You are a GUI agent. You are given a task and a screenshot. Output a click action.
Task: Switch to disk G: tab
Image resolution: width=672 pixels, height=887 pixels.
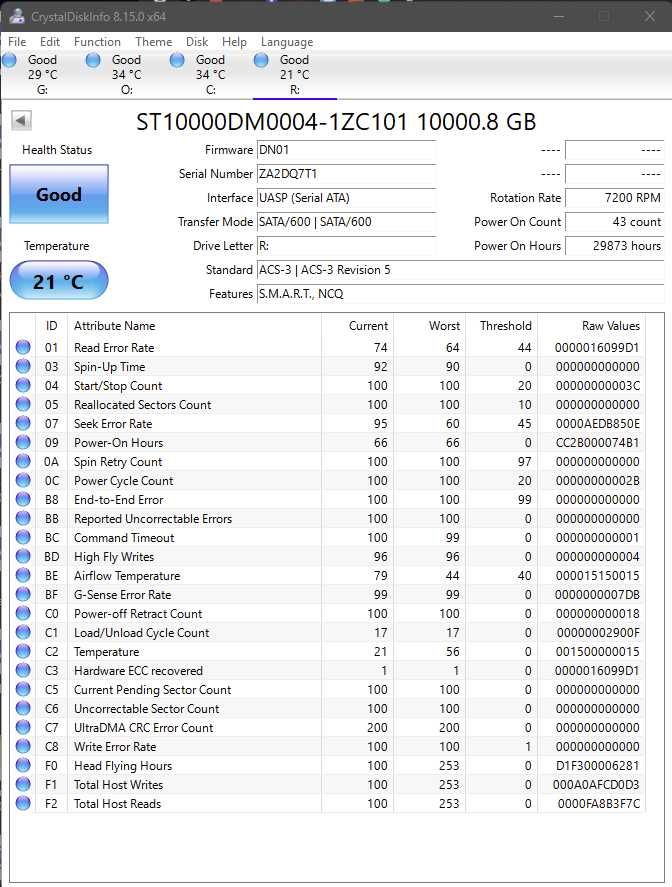[x=42, y=75]
